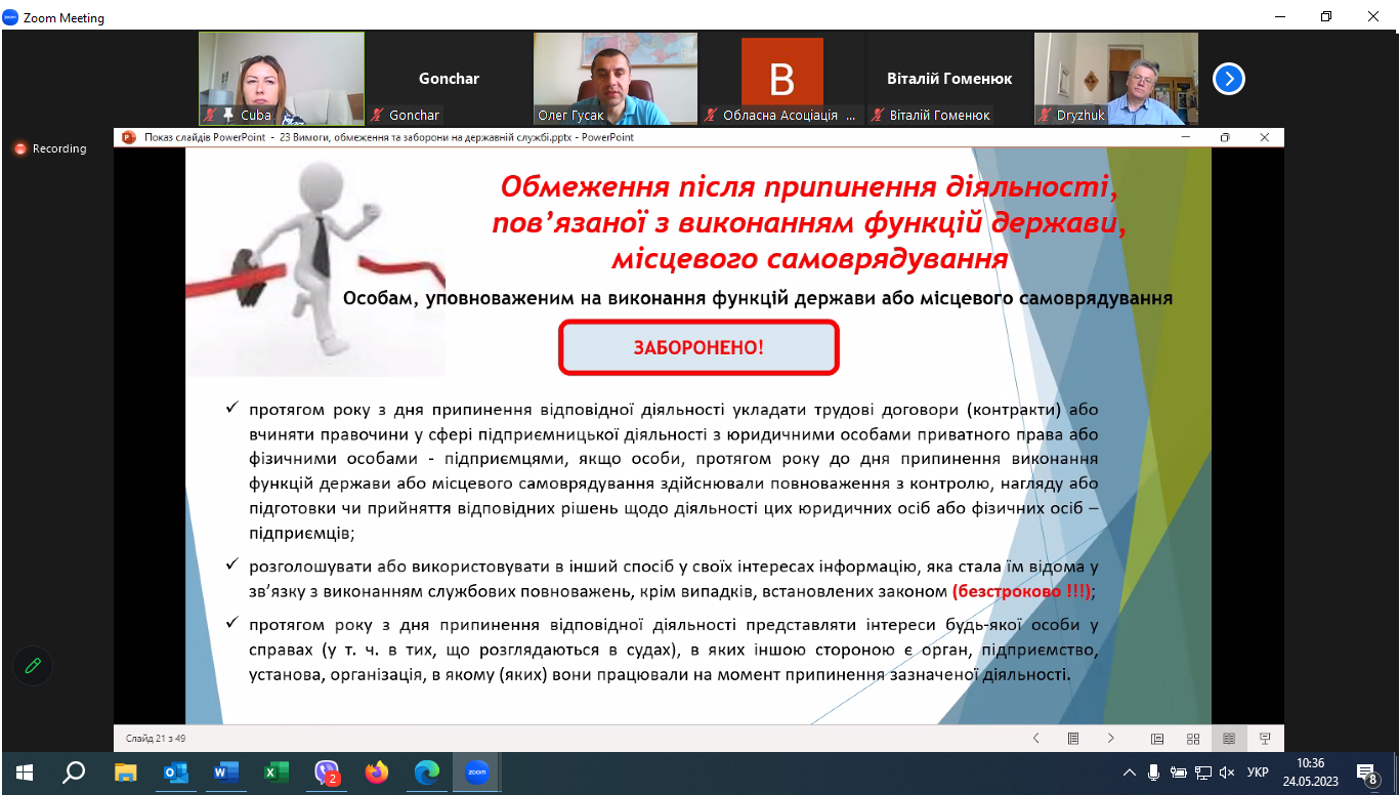The image size is (1399, 795).
Task: Click the muted mic icon on Goncharenko tile
Action: pyautogui.click(x=377, y=115)
